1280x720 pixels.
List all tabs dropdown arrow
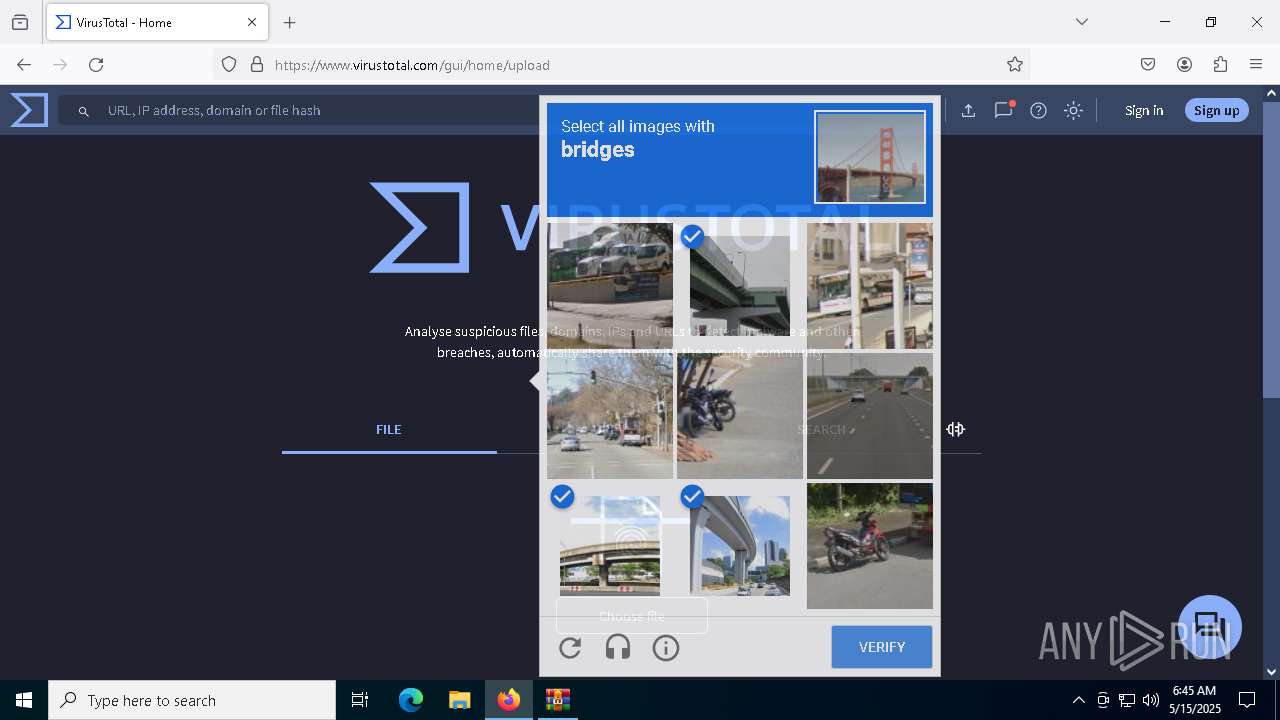(1082, 22)
